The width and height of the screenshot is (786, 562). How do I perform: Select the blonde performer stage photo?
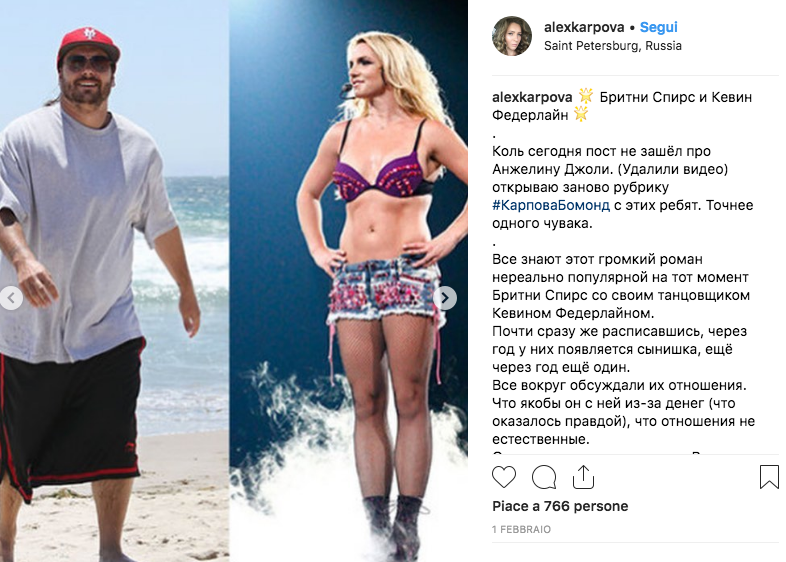pos(349,281)
